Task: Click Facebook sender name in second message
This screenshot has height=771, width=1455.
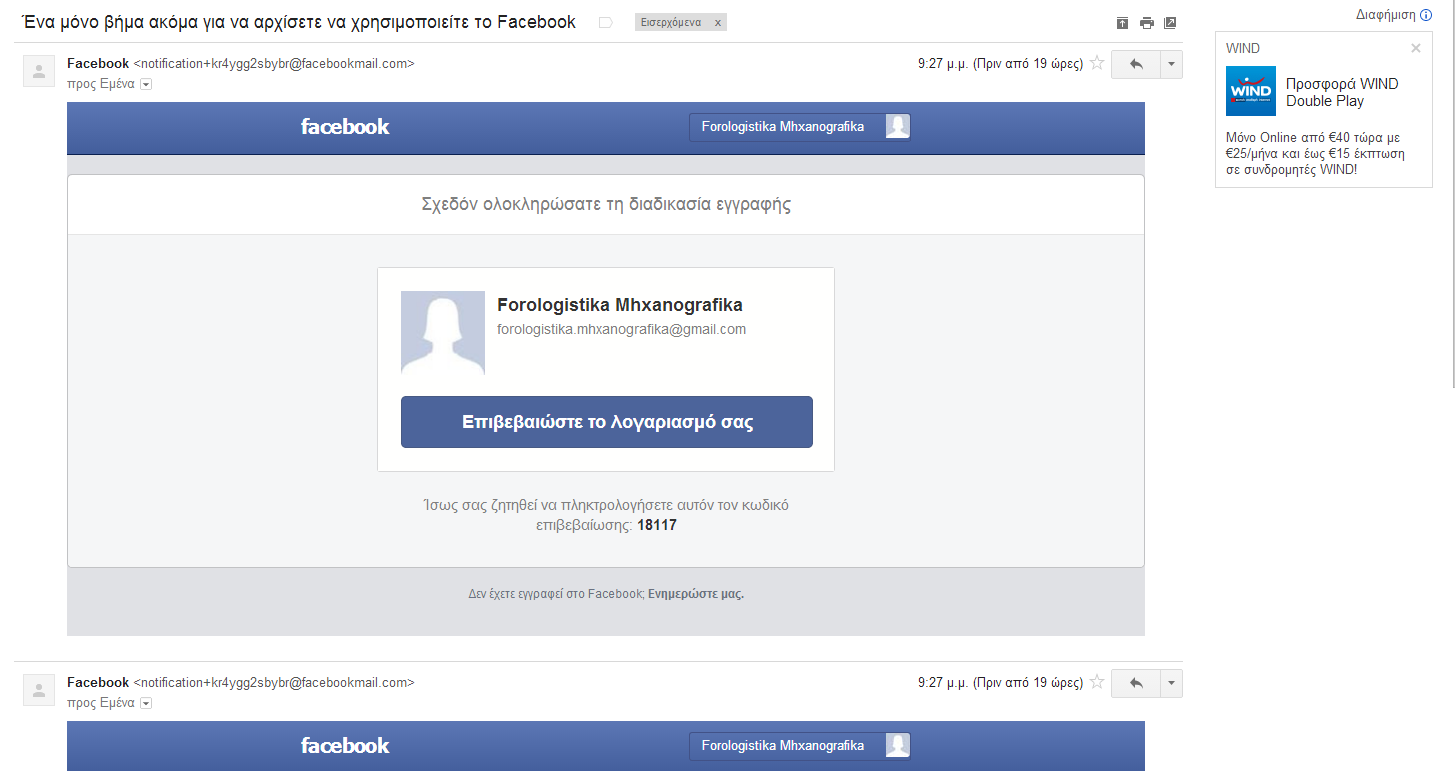Action: (98, 682)
